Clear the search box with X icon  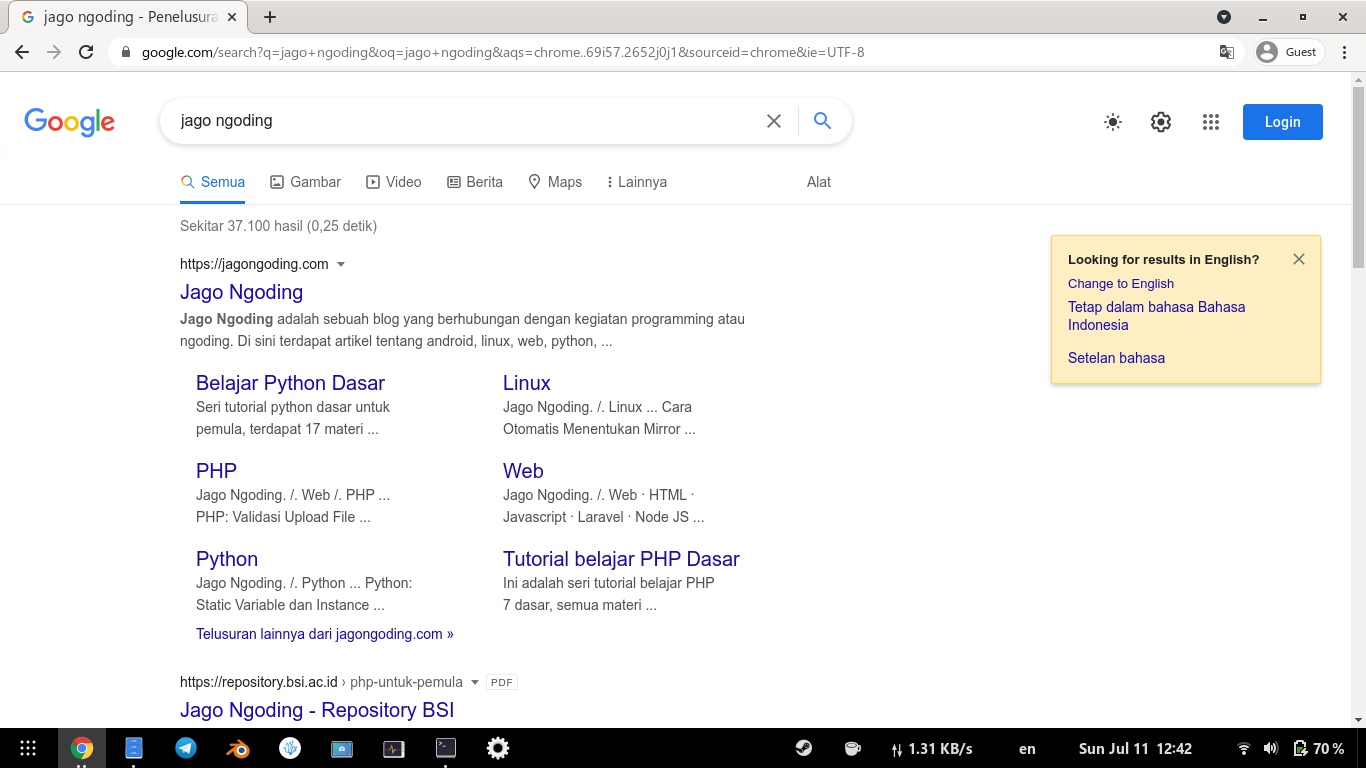pyautogui.click(x=773, y=121)
